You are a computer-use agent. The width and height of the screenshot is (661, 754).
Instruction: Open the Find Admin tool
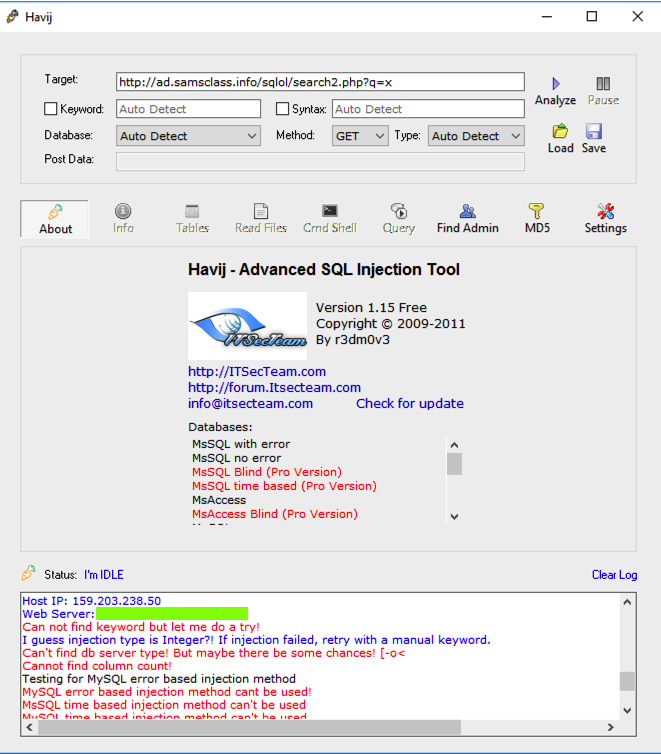coord(467,219)
